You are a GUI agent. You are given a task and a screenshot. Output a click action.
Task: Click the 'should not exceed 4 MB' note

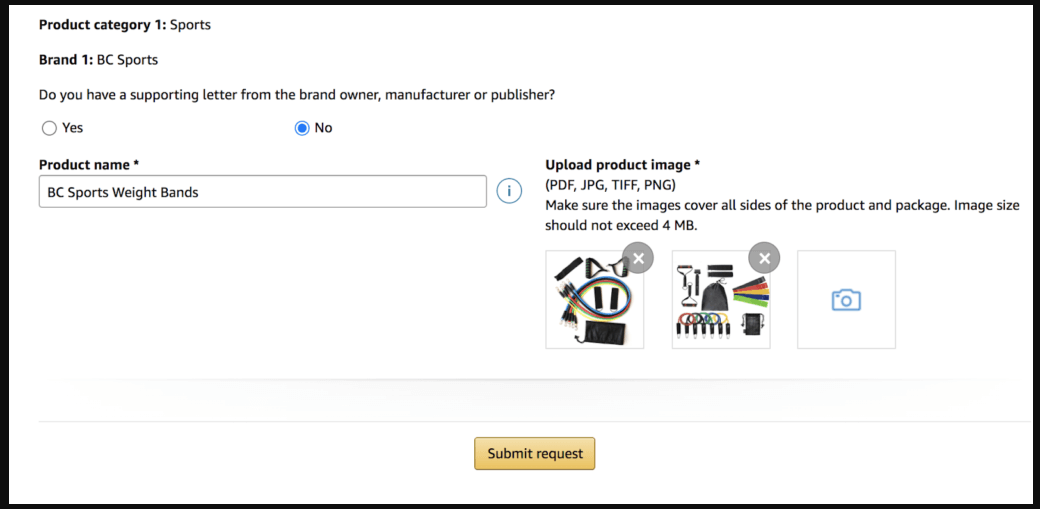621,226
